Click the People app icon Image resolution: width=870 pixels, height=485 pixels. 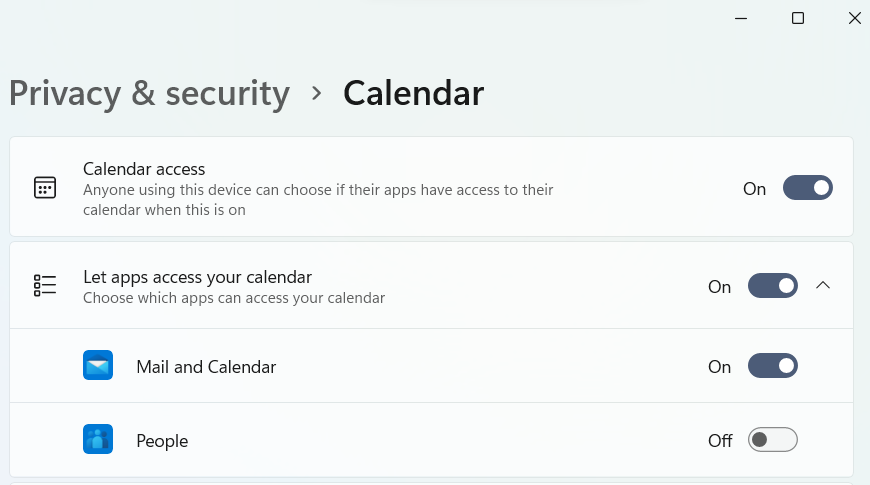click(98, 440)
